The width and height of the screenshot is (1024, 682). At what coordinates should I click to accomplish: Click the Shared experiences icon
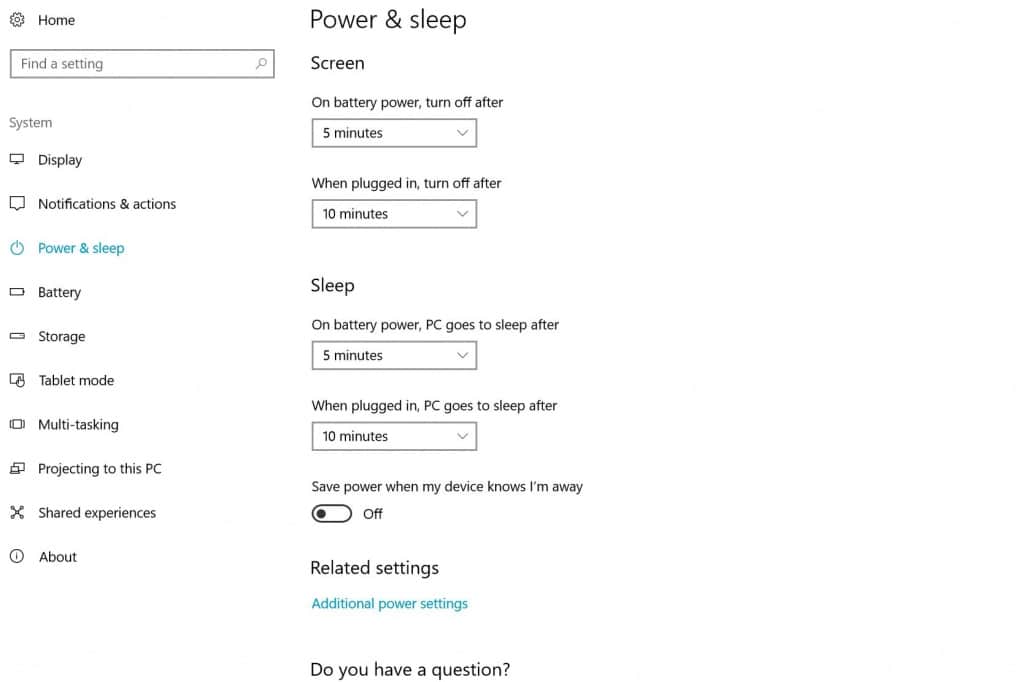[17, 513]
